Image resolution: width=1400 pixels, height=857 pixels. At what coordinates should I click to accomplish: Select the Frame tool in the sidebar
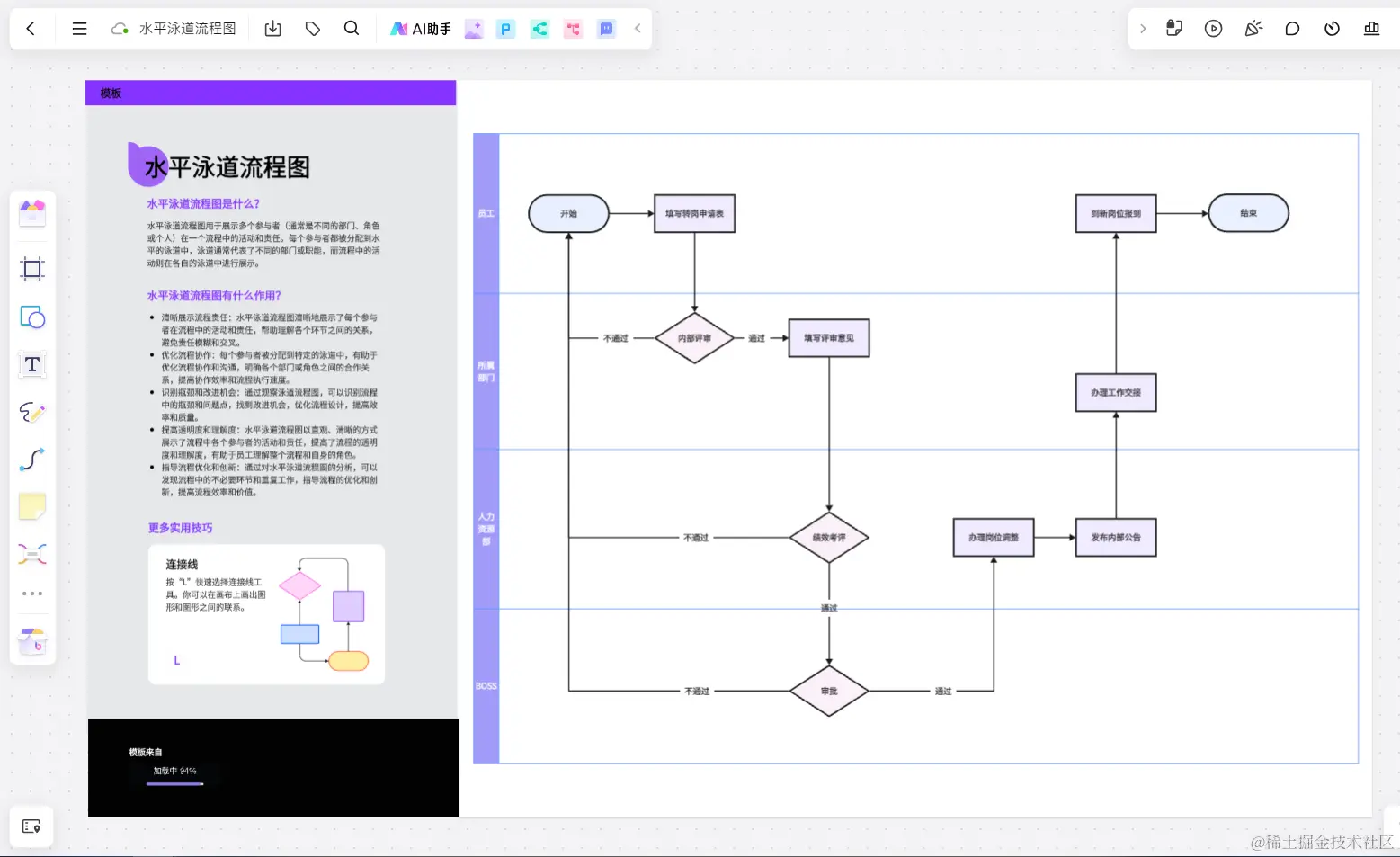(31, 268)
